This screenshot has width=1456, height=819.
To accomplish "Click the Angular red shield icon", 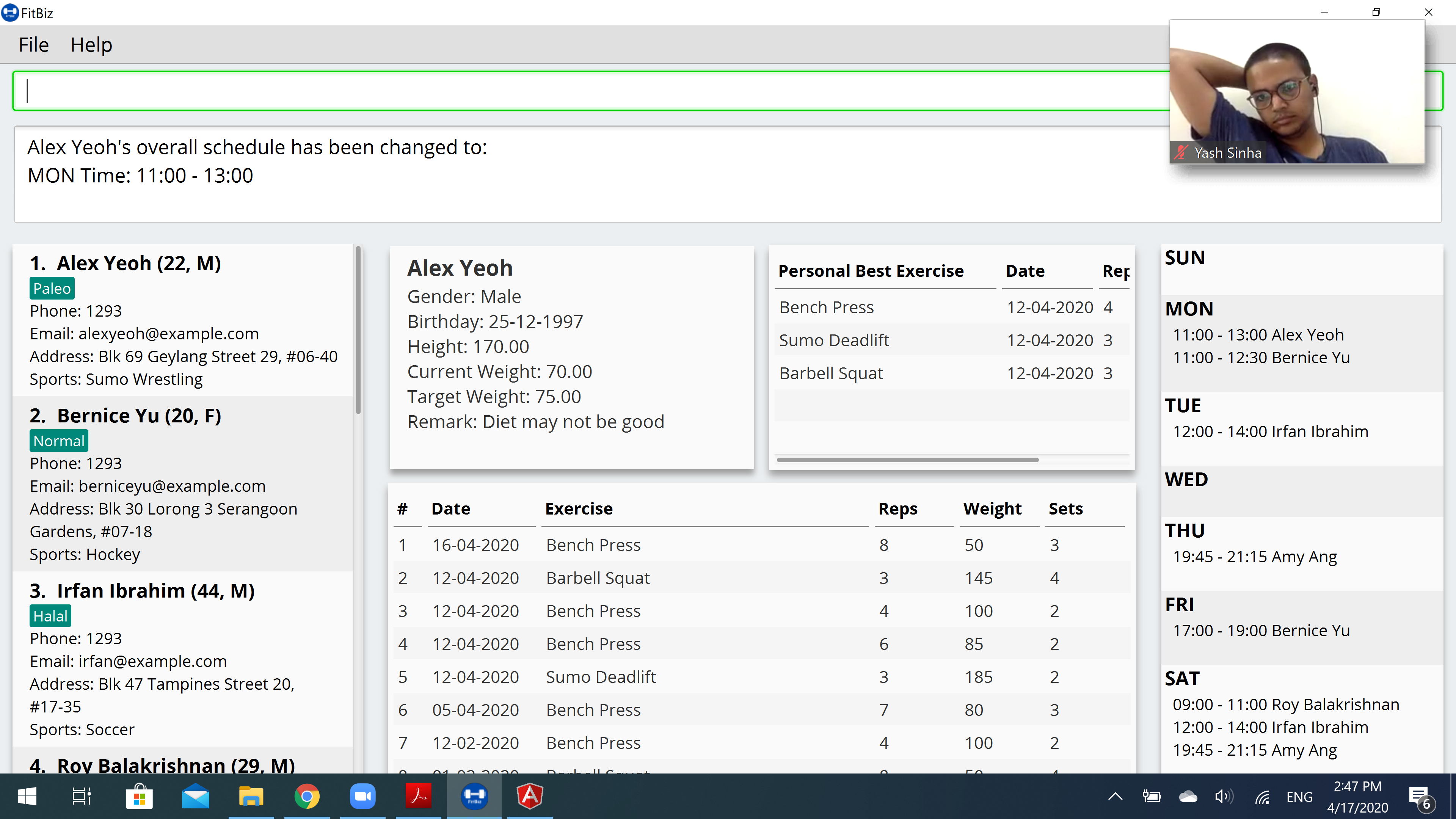I will point(530,796).
